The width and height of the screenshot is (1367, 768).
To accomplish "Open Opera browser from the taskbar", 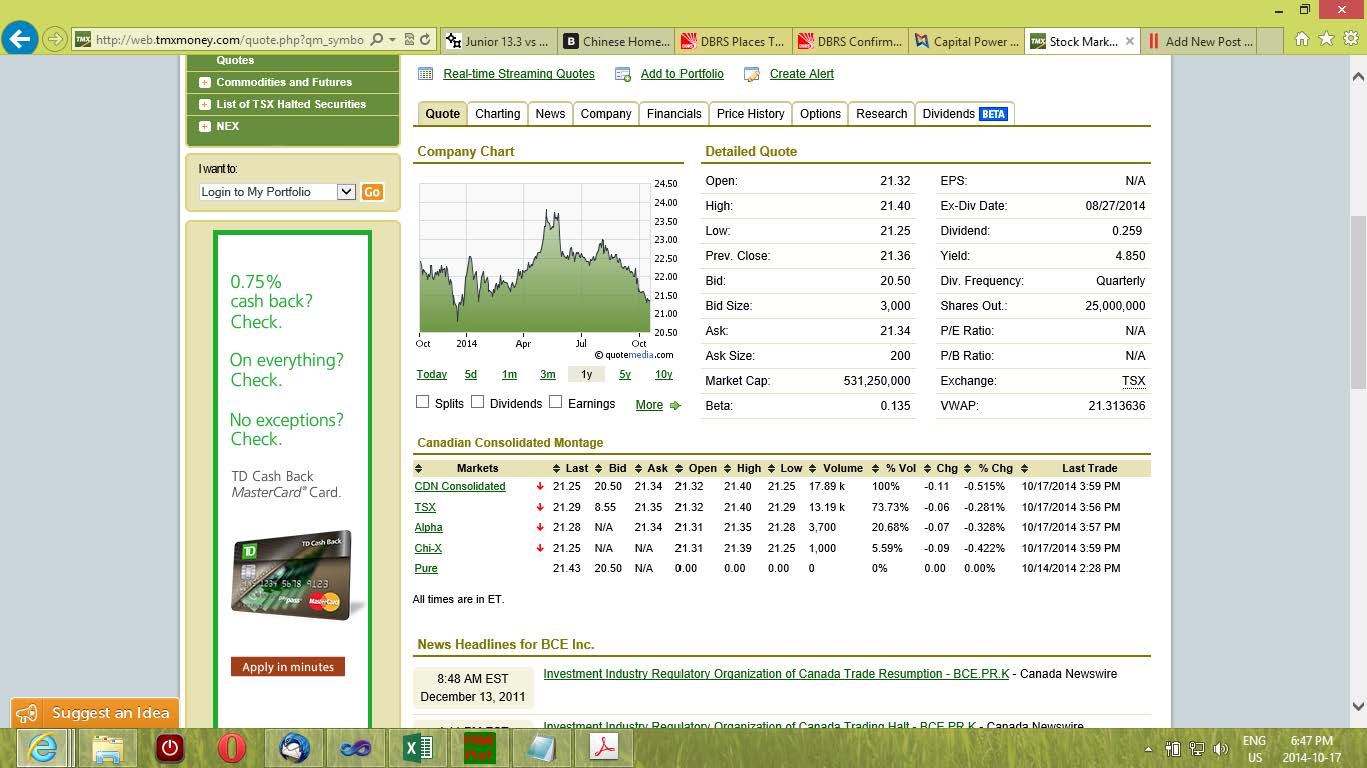I will [231, 747].
